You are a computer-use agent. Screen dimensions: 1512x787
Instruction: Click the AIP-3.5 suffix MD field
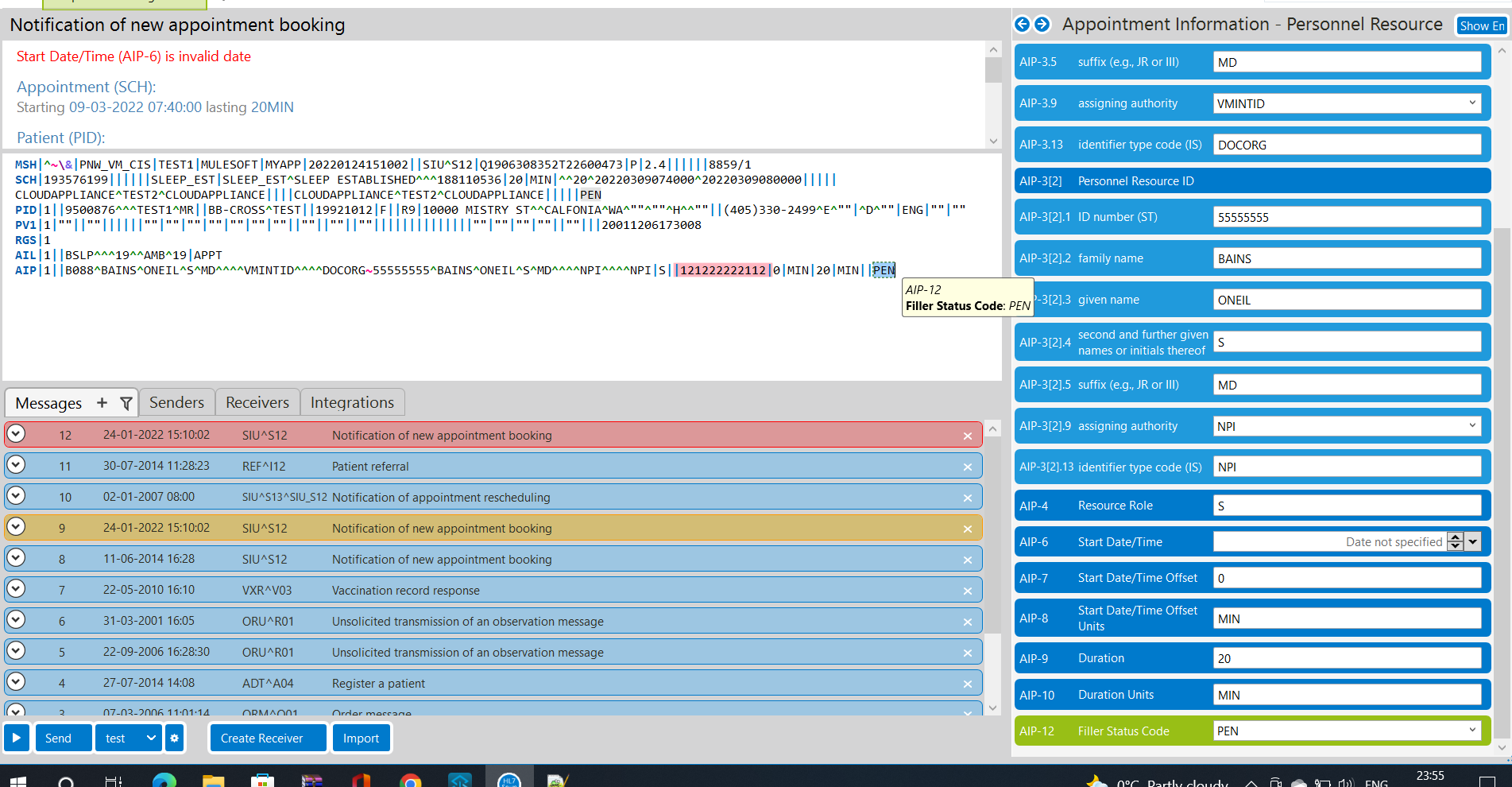tap(1347, 62)
